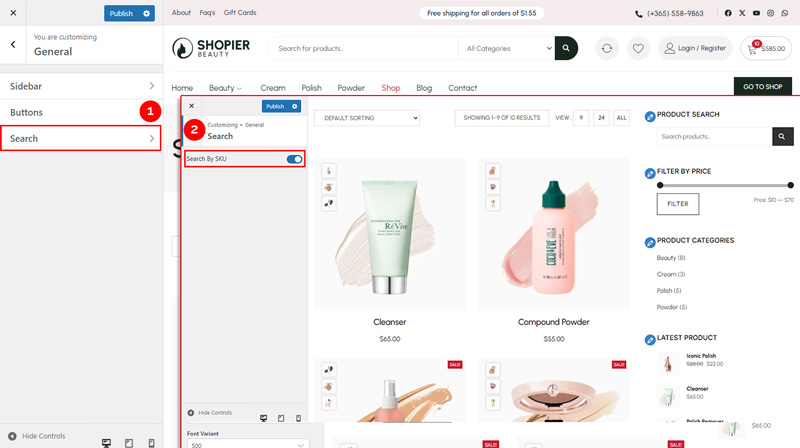Open Powder in the main navigation

coord(351,88)
